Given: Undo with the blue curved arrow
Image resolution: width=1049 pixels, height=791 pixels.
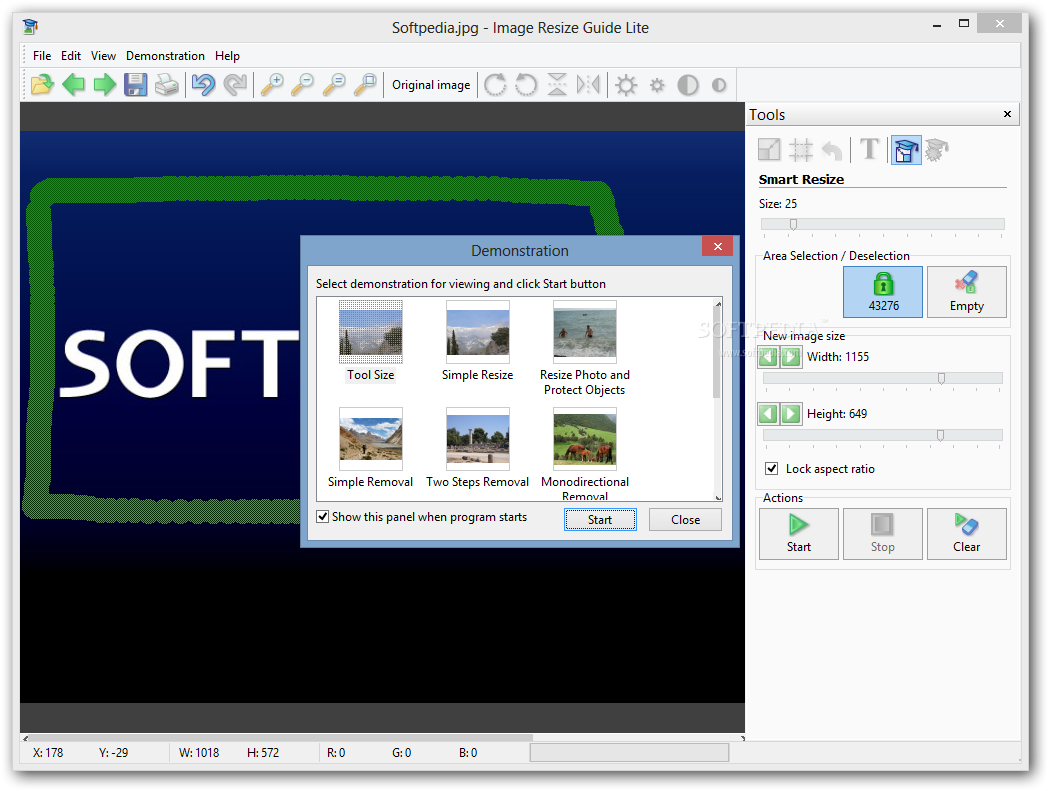Looking at the screenshot, I should [x=203, y=85].
